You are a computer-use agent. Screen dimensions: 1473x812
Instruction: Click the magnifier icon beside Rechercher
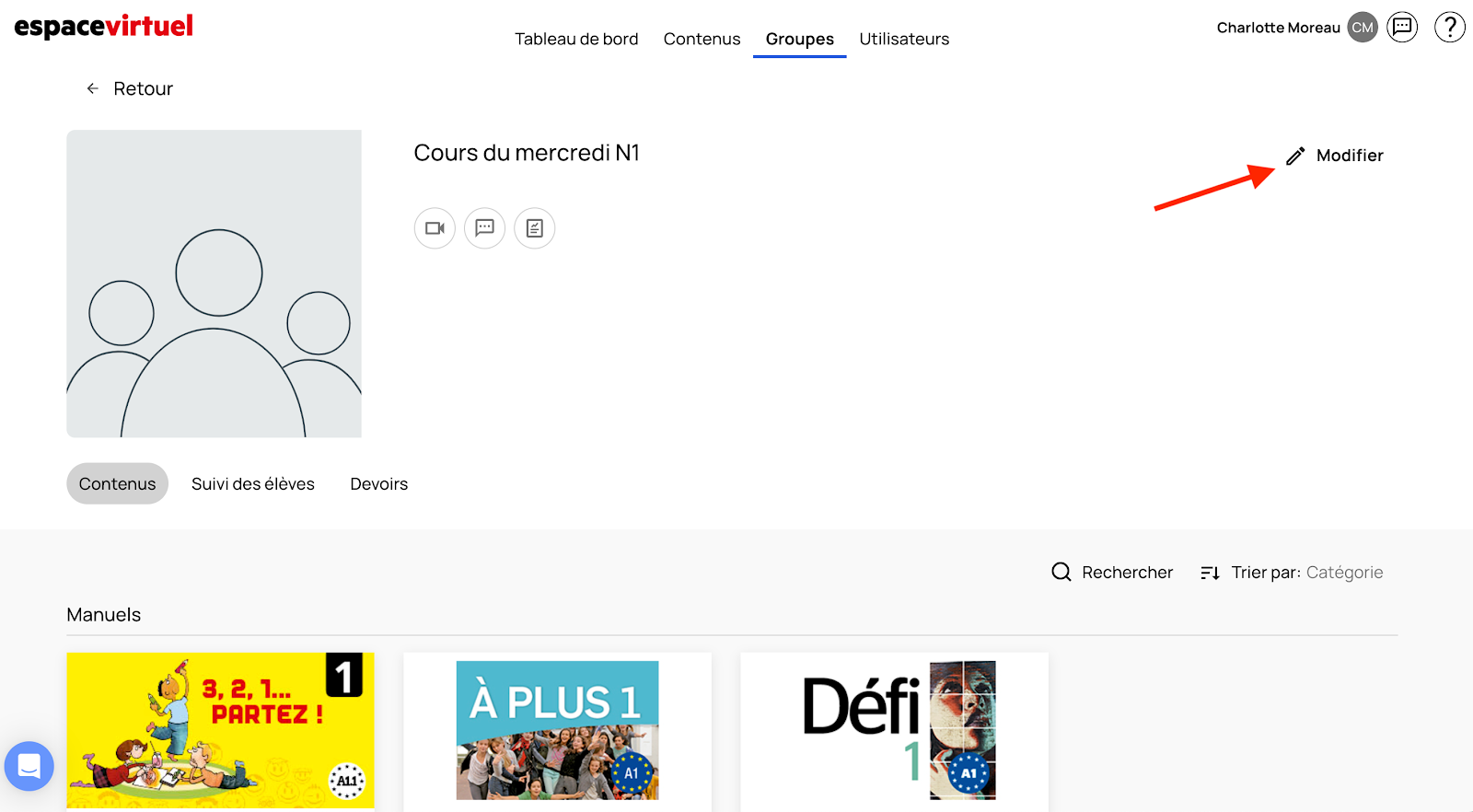pos(1061,572)
